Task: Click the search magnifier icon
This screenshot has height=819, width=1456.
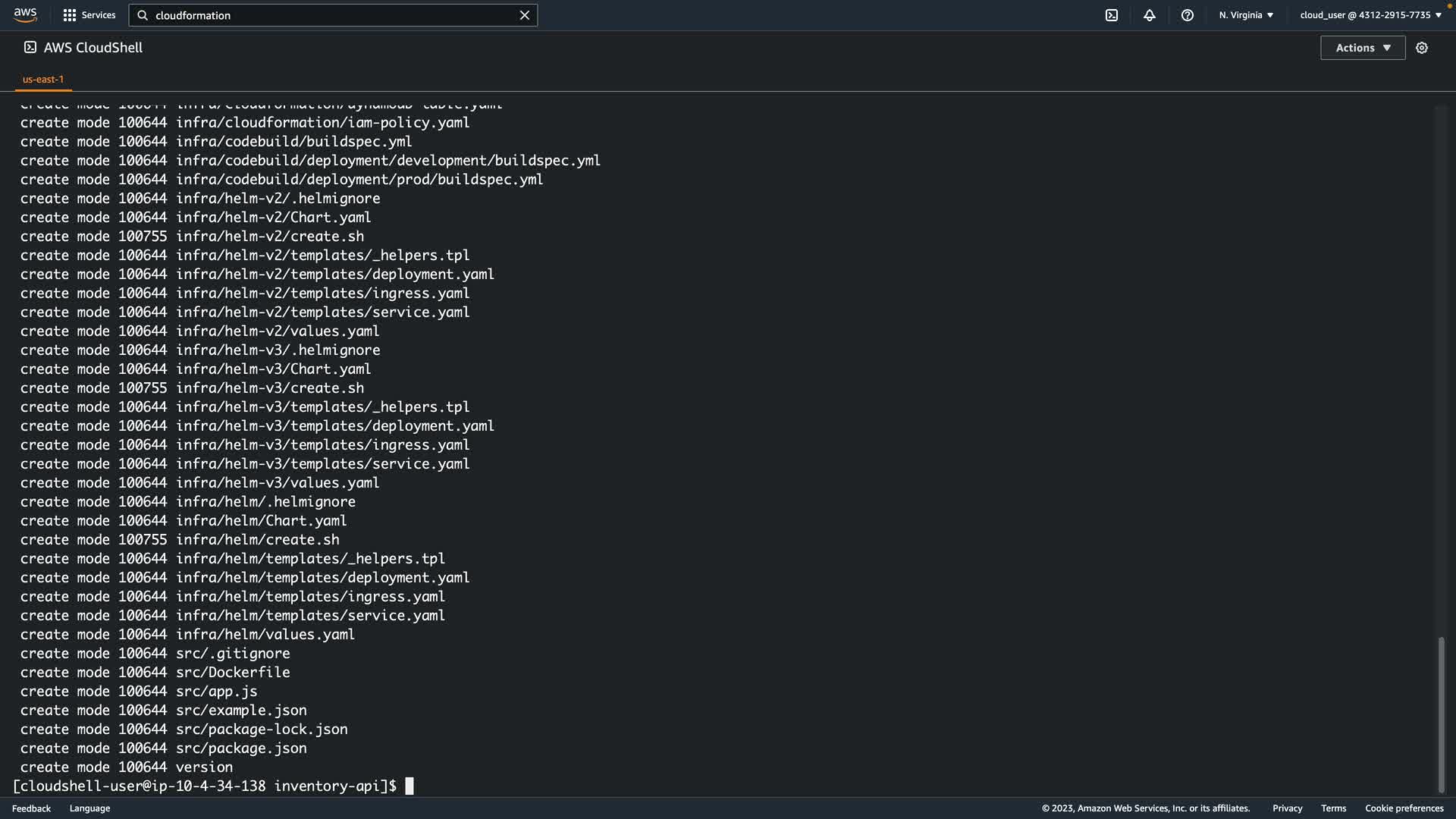Action: [x=143, y=15]
